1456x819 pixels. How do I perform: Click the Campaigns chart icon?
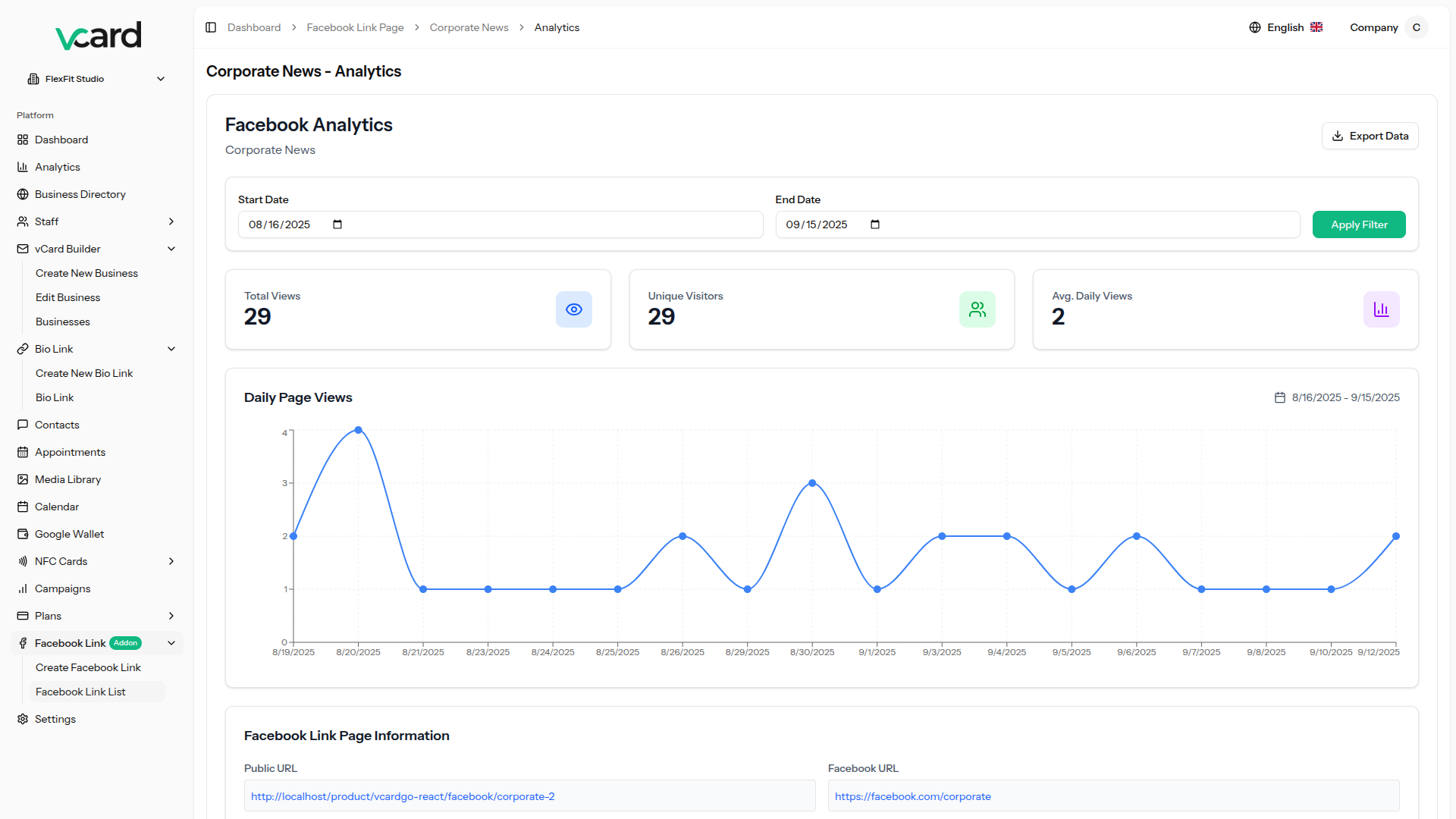click(23, 588)
